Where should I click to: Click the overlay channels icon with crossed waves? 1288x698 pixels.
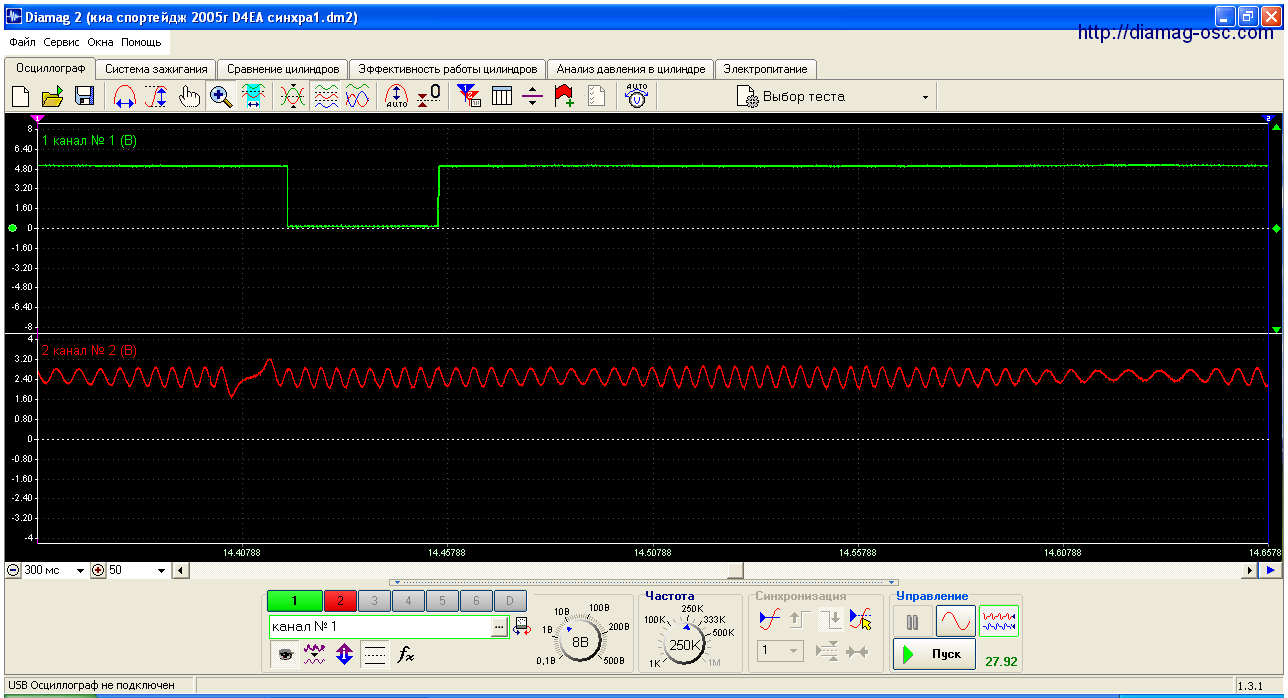(x=293, y=96)
